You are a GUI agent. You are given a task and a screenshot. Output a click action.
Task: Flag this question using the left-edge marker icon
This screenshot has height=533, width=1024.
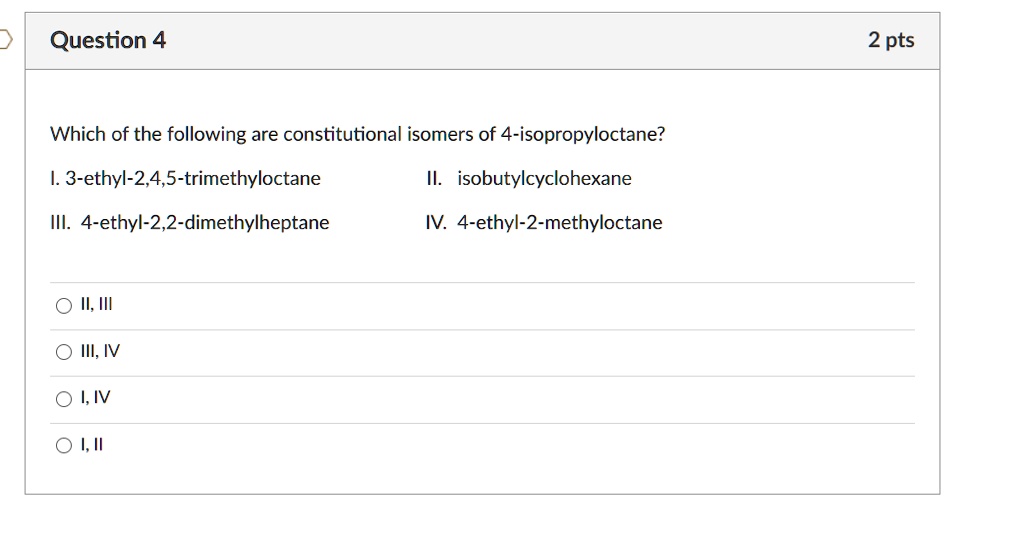(4, 40)
